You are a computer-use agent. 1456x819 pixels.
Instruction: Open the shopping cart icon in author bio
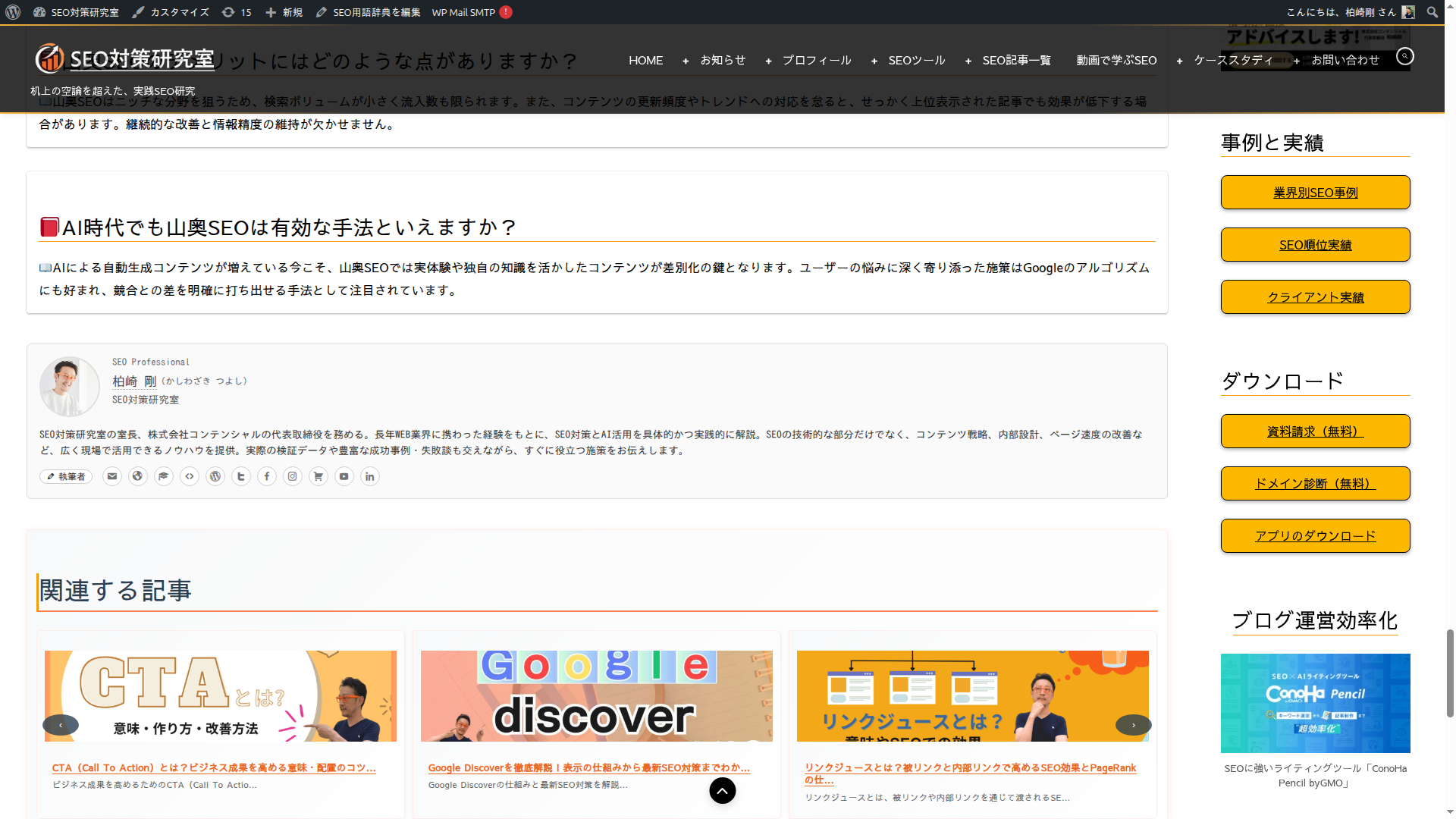pos(318,476)
